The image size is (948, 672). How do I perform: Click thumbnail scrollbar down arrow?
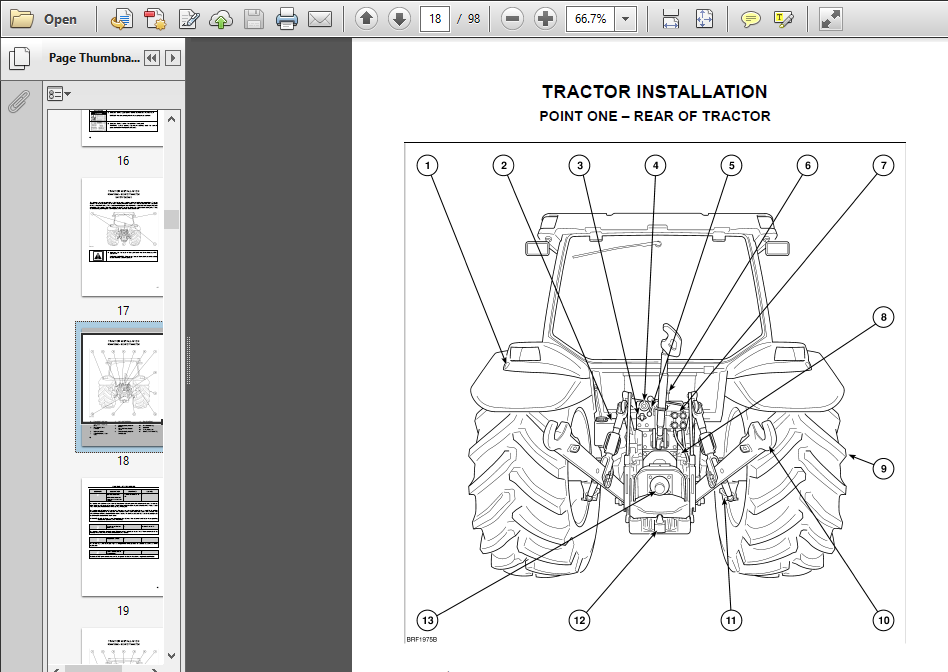pyautogui.click(x=172, y=656)
